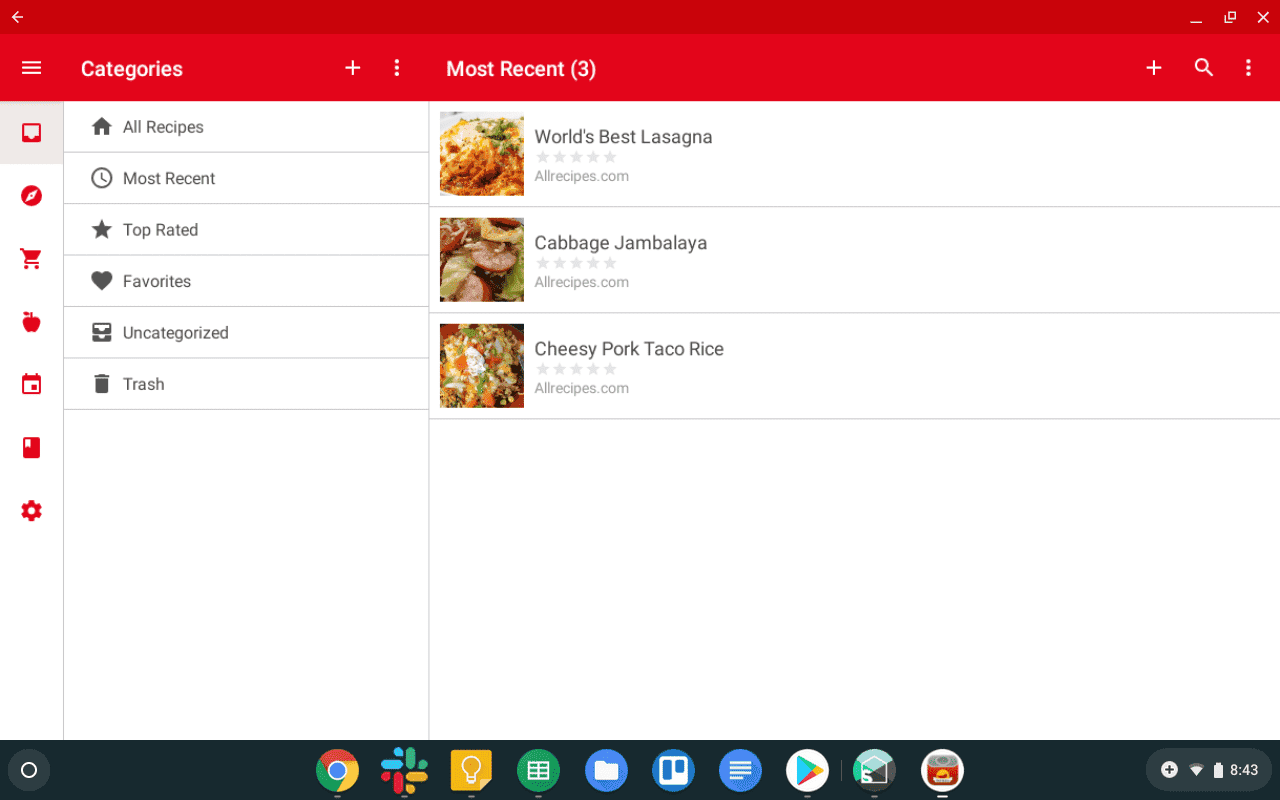This screenshot has width=1280, height=800.
Task: Open the Recipes section in the sidebar
Action: [31, 132]
